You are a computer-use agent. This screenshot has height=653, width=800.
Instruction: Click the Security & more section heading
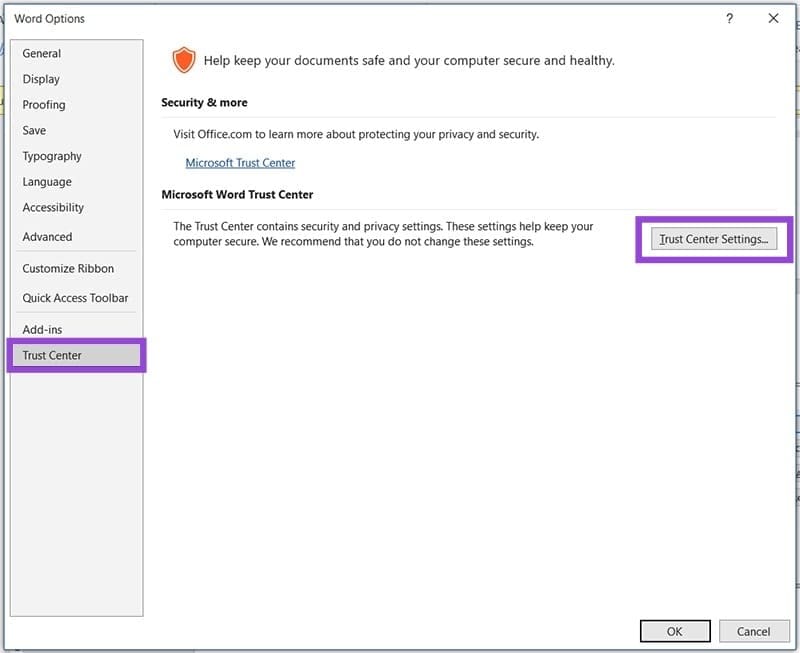tap(205, 102)
